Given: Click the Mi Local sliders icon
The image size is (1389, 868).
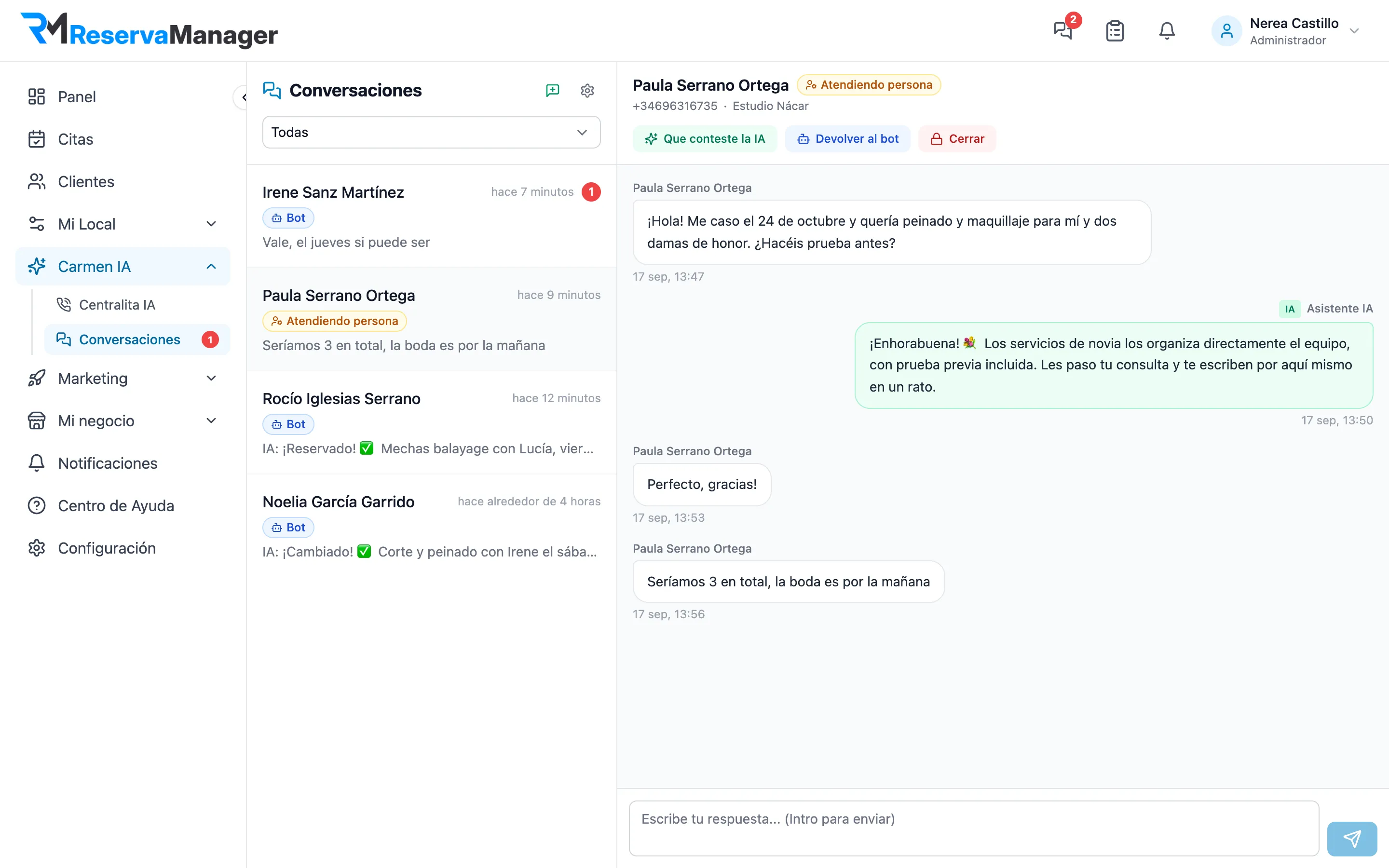Looking at the screenshot, I should click(37, 224).
